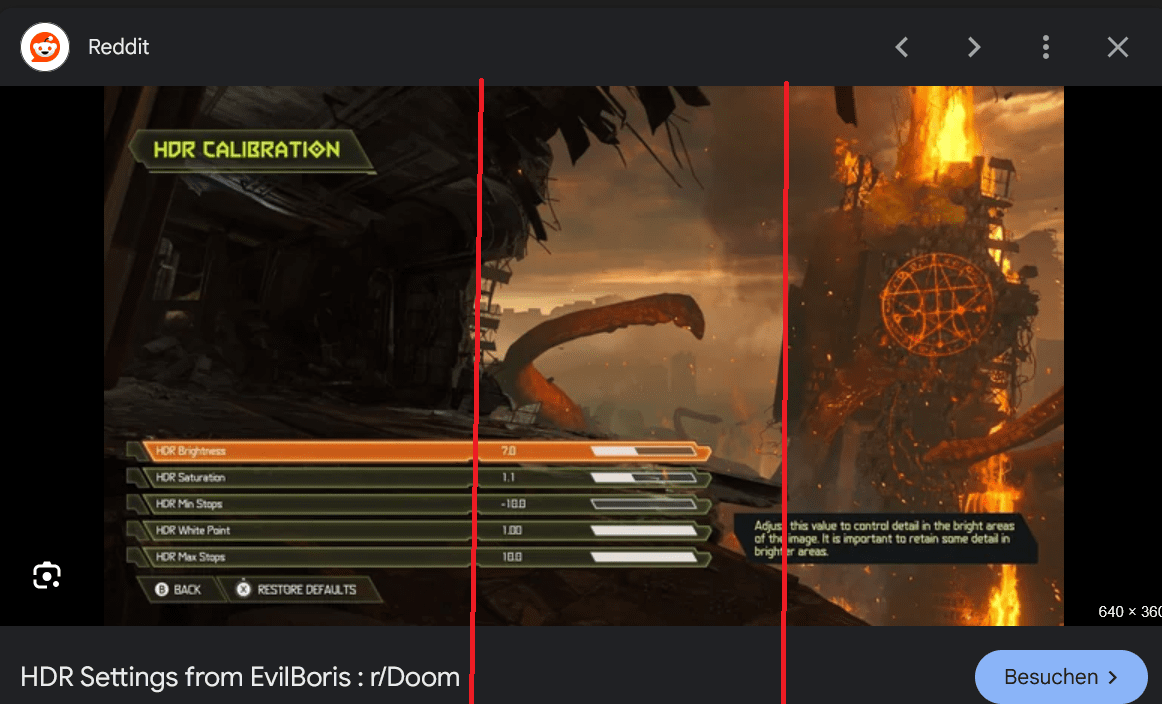Go to the next image with right chevron

(974, 47)
